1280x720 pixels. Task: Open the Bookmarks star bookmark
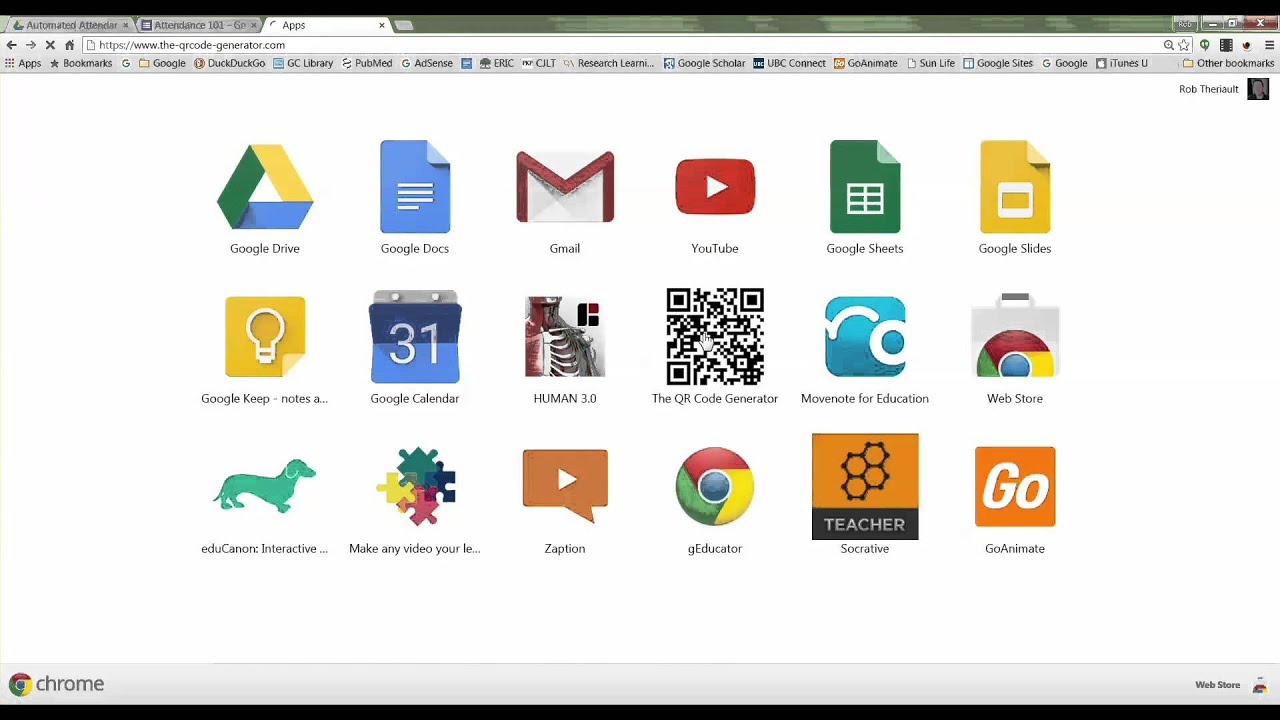click(81, 63)
